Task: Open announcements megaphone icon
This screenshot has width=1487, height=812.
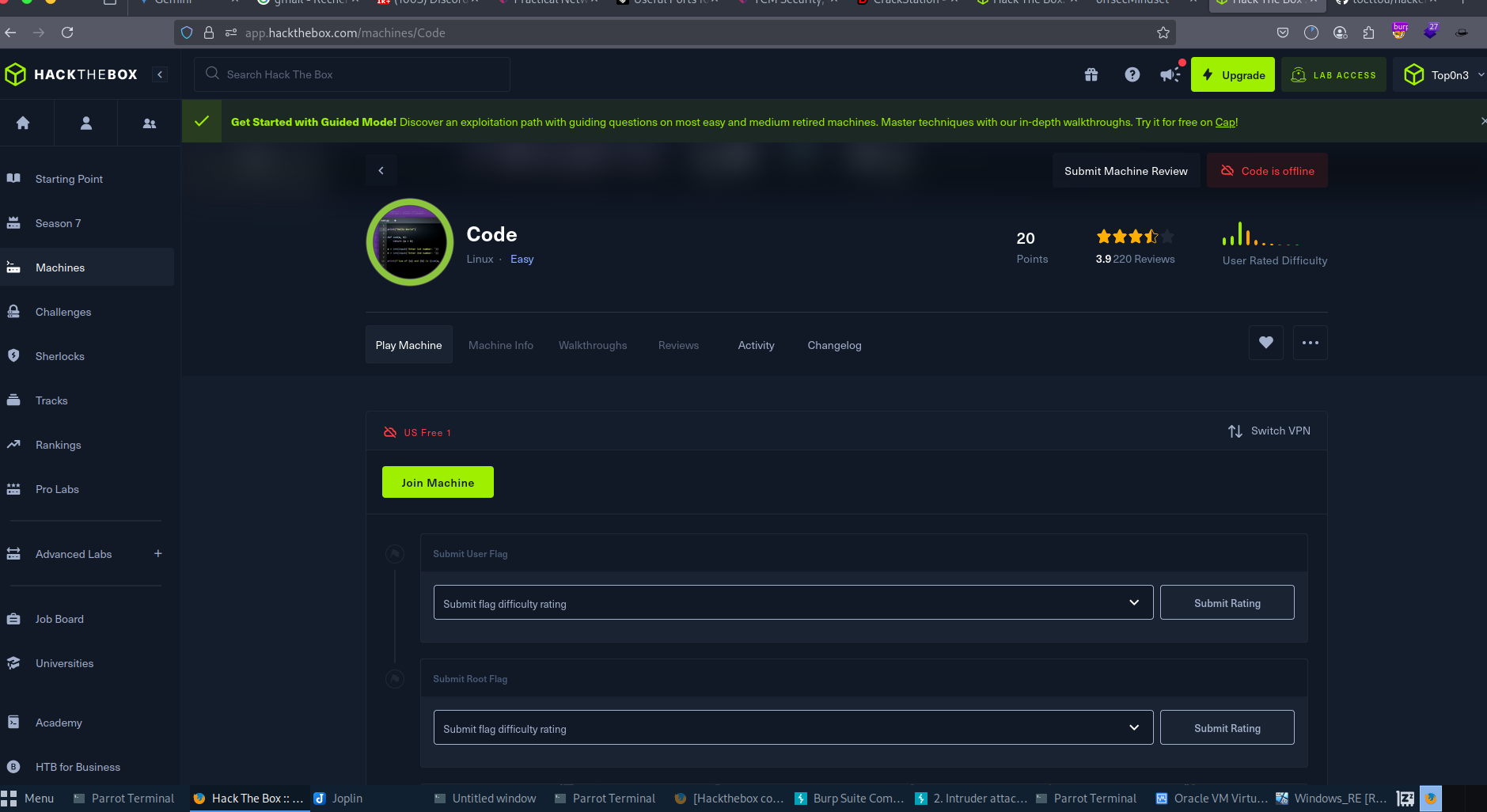Action: click(1169, 74)
